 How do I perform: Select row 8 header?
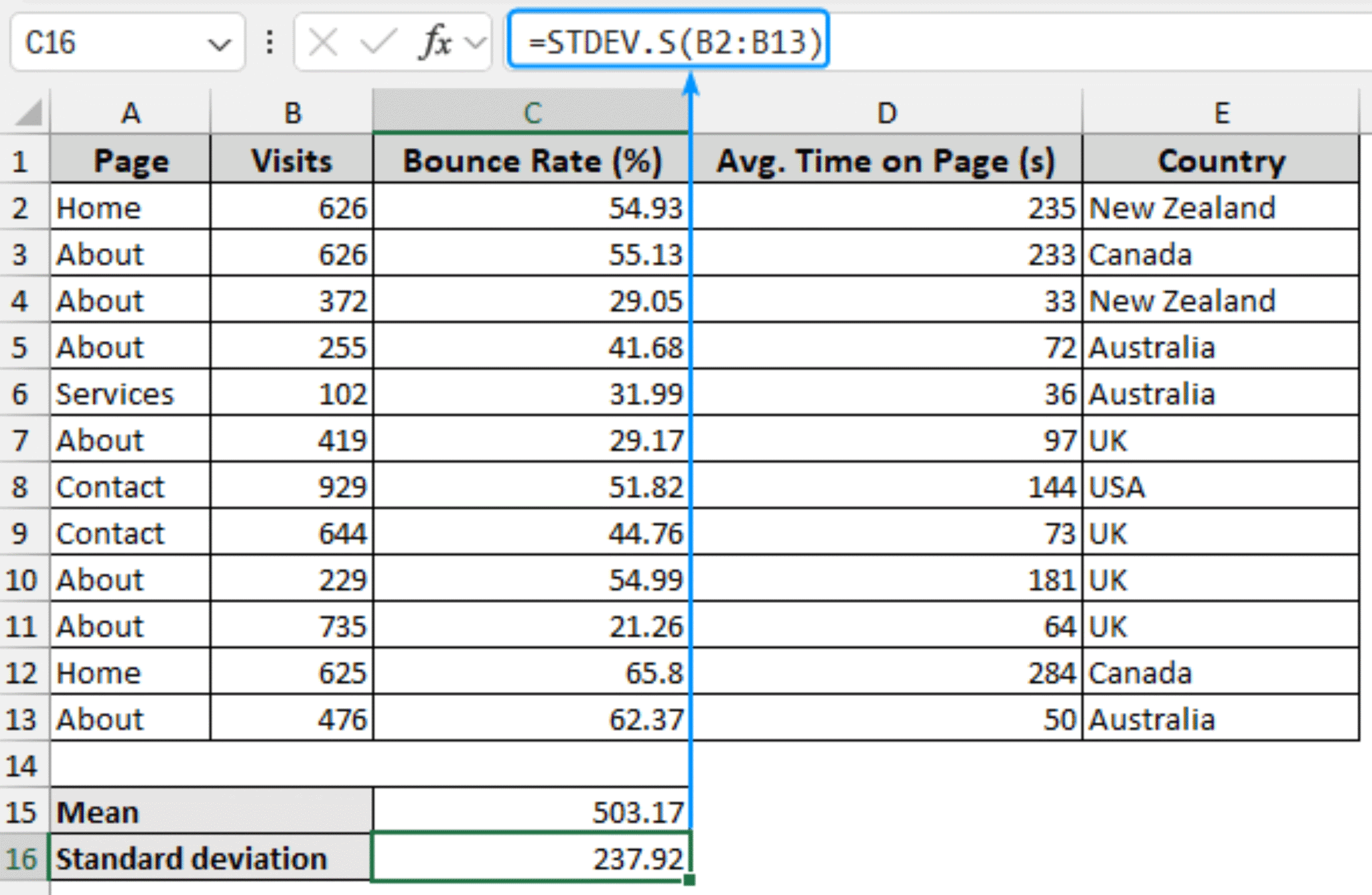point(23,487)
